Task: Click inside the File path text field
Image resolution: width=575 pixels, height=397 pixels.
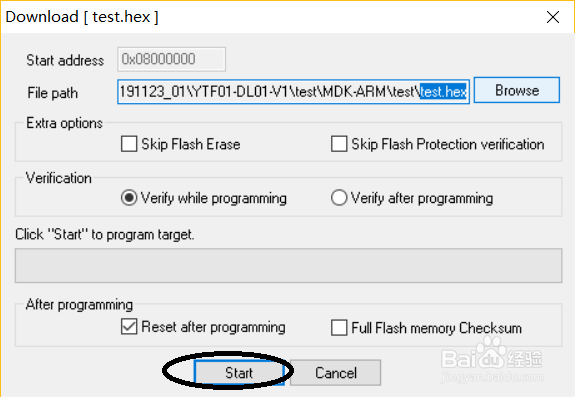Action: pos(293,92)
